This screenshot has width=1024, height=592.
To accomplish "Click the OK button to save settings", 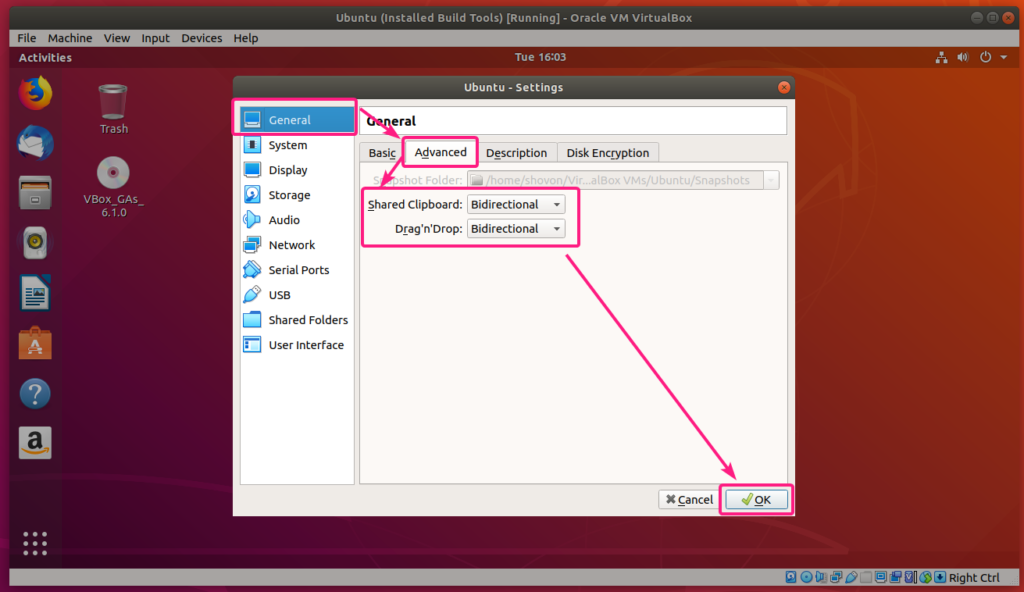I will coord(756,499).
